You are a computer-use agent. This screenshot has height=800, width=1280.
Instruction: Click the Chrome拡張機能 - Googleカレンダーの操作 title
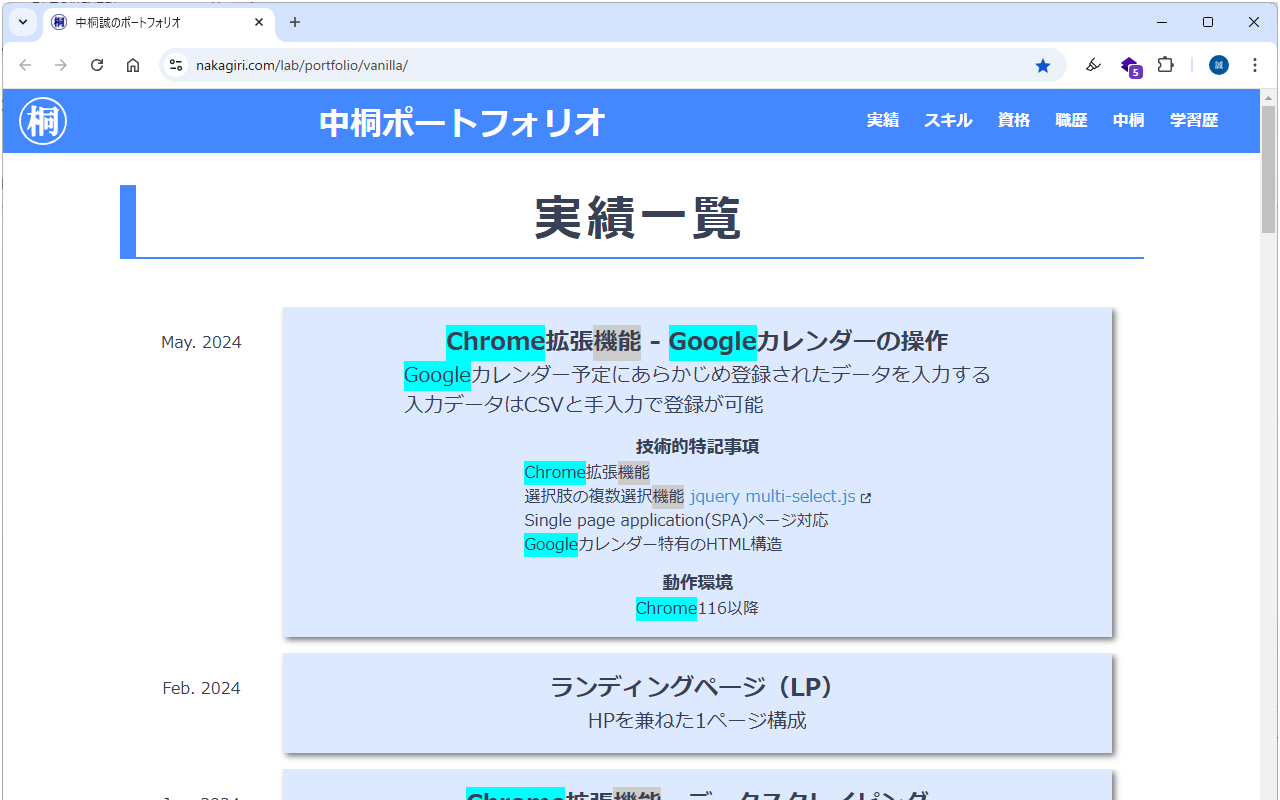(x=697, y=341)
